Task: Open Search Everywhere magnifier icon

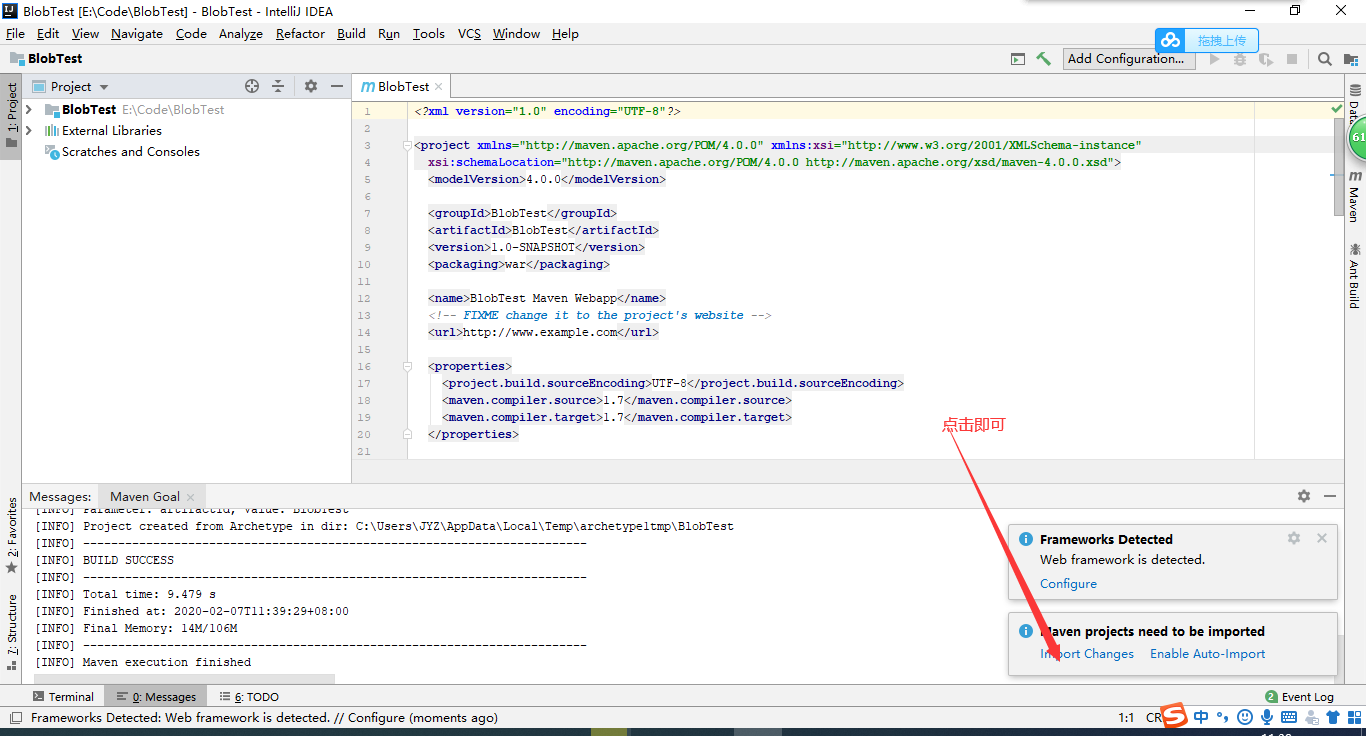Action: (1325, 59)
